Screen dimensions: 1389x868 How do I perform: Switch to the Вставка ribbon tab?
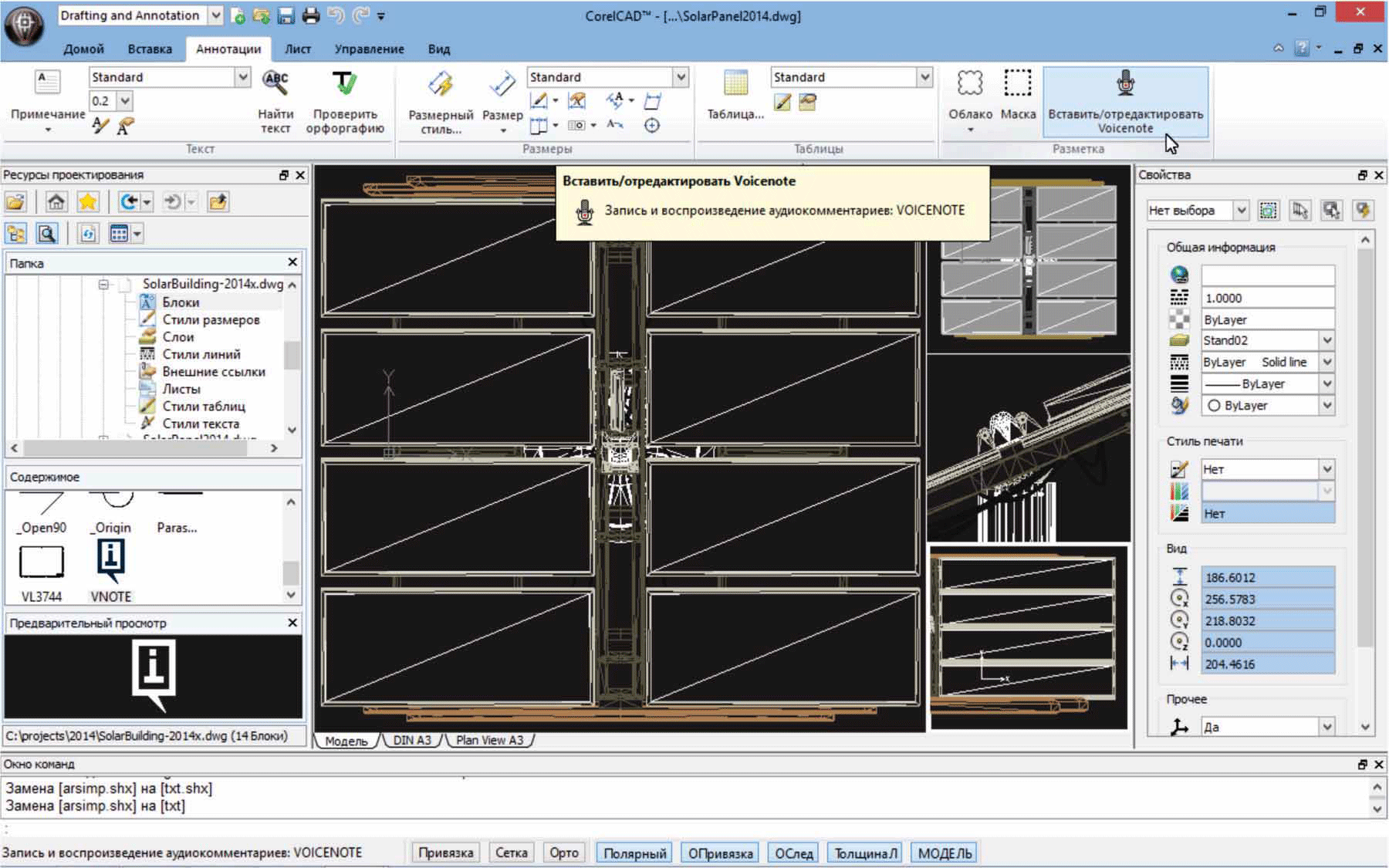point(150,49)
